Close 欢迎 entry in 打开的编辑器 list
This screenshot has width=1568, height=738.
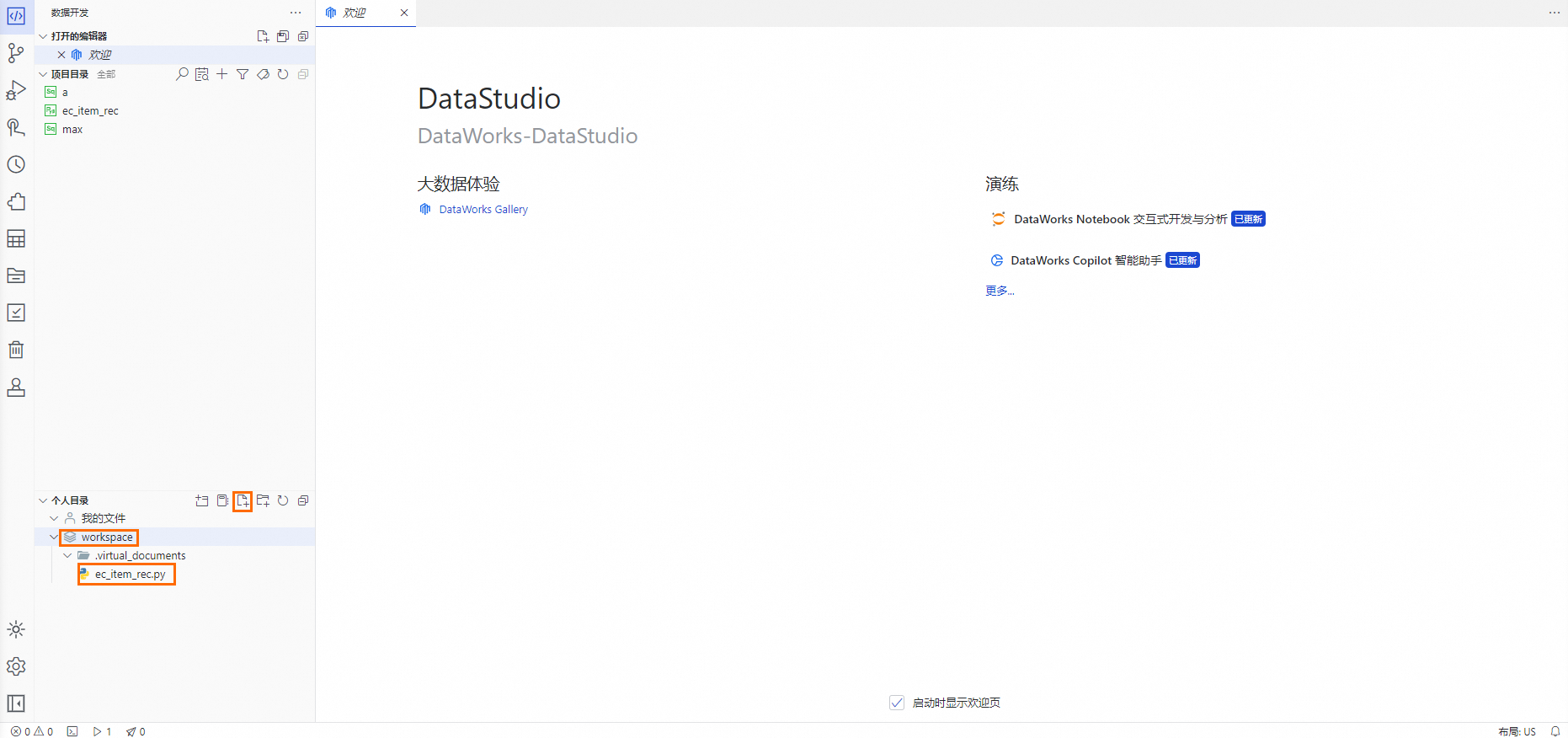61,55
